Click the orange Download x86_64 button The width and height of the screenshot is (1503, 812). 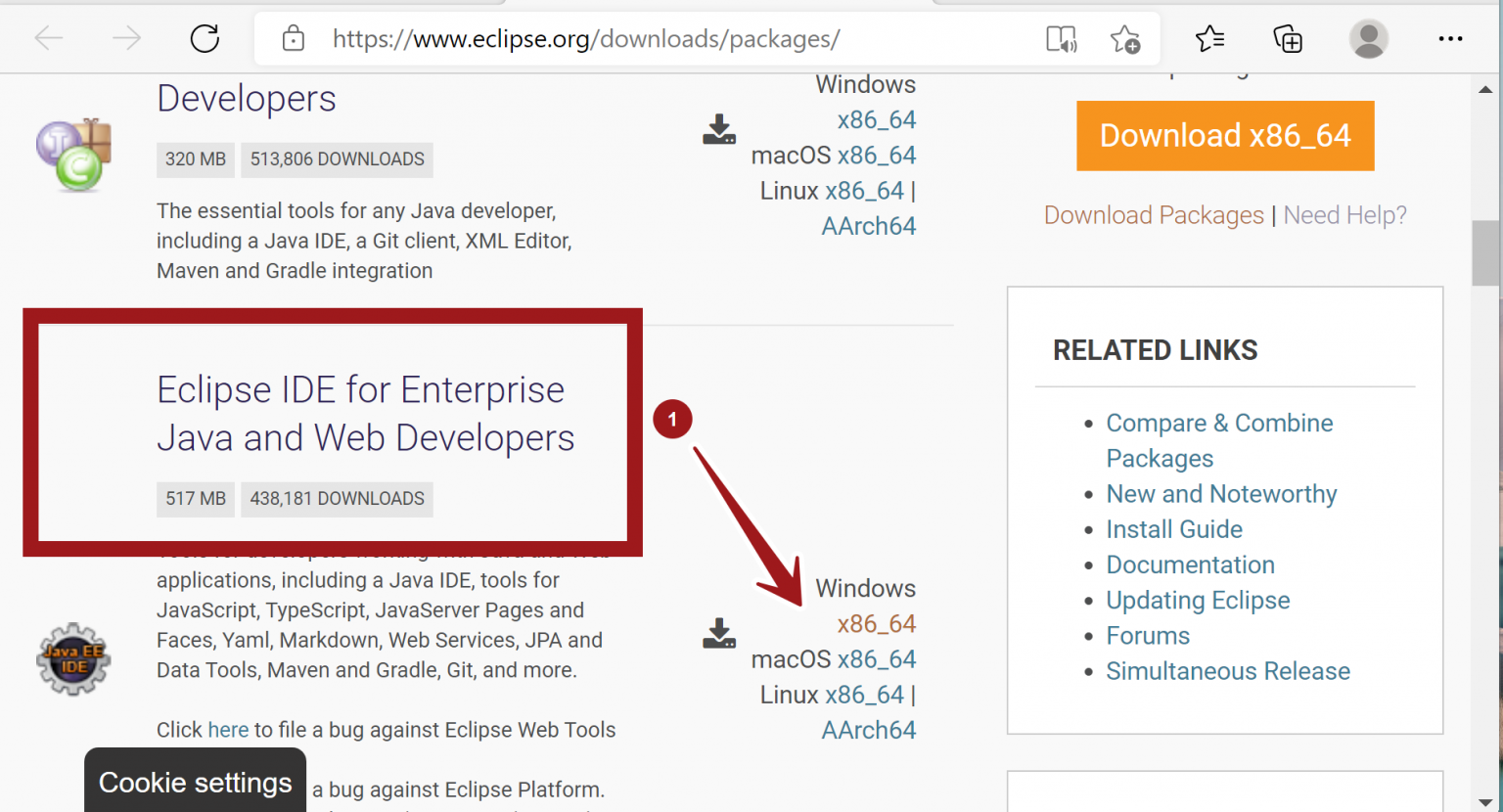(1225, 136)
